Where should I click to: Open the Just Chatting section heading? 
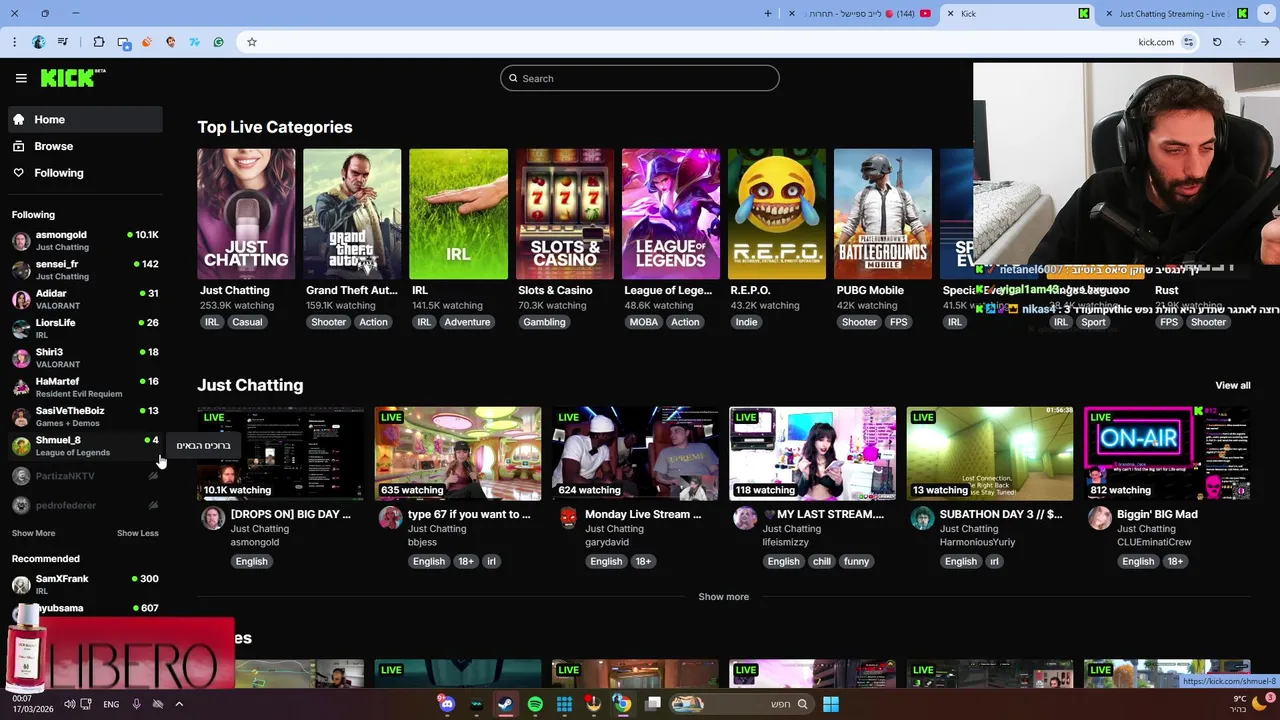[x=250, y=385]
